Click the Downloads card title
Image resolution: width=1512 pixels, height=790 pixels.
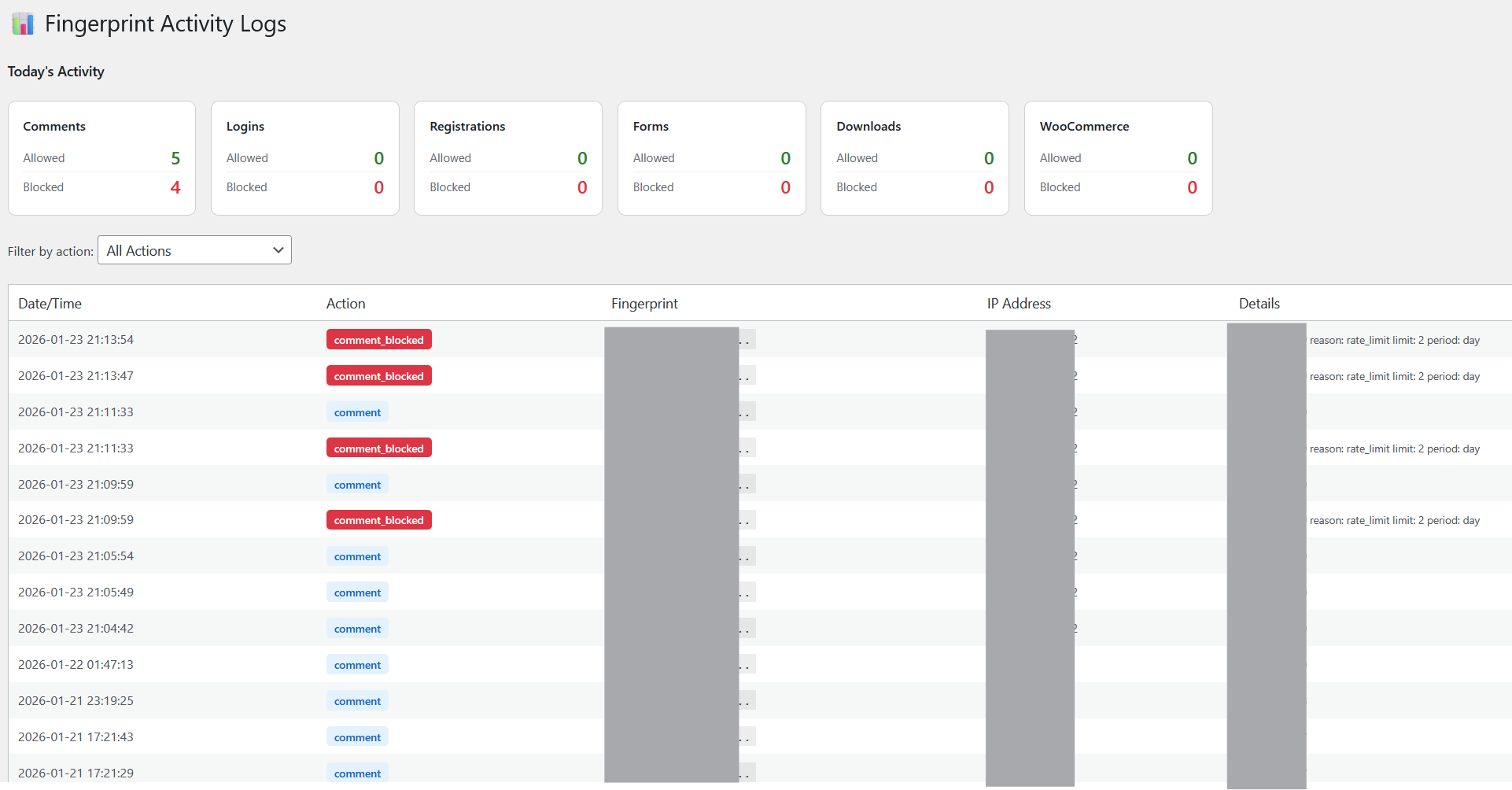pyautogui.click(x=868, y=126)
